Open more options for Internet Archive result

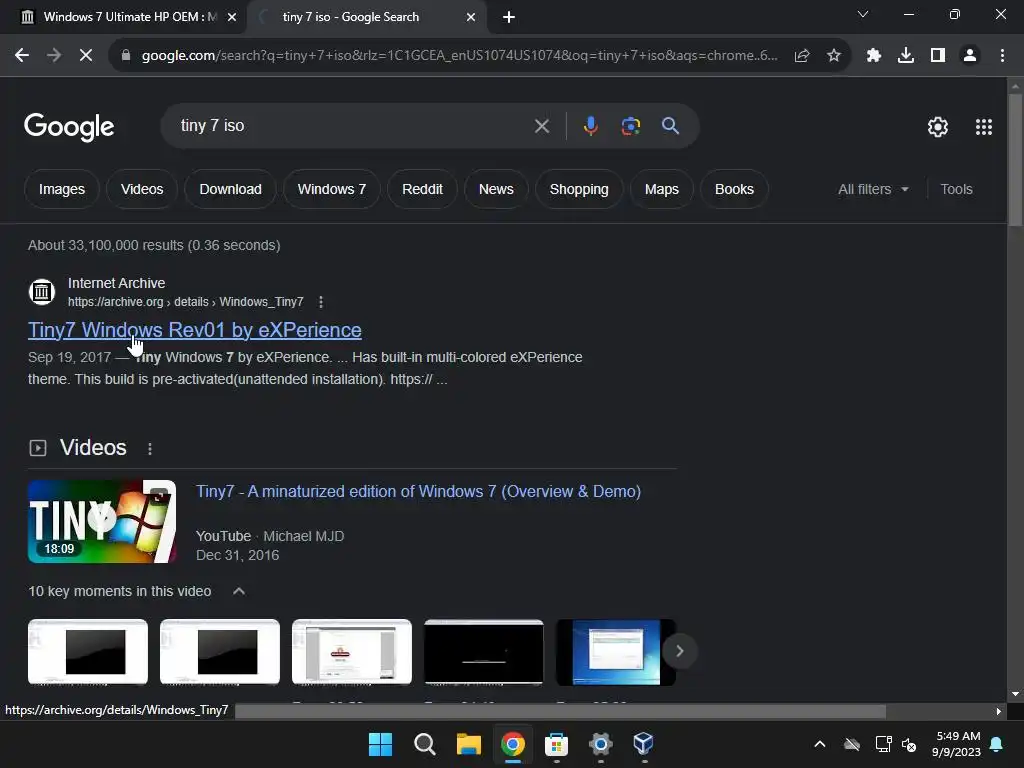(x=321, y=302)
